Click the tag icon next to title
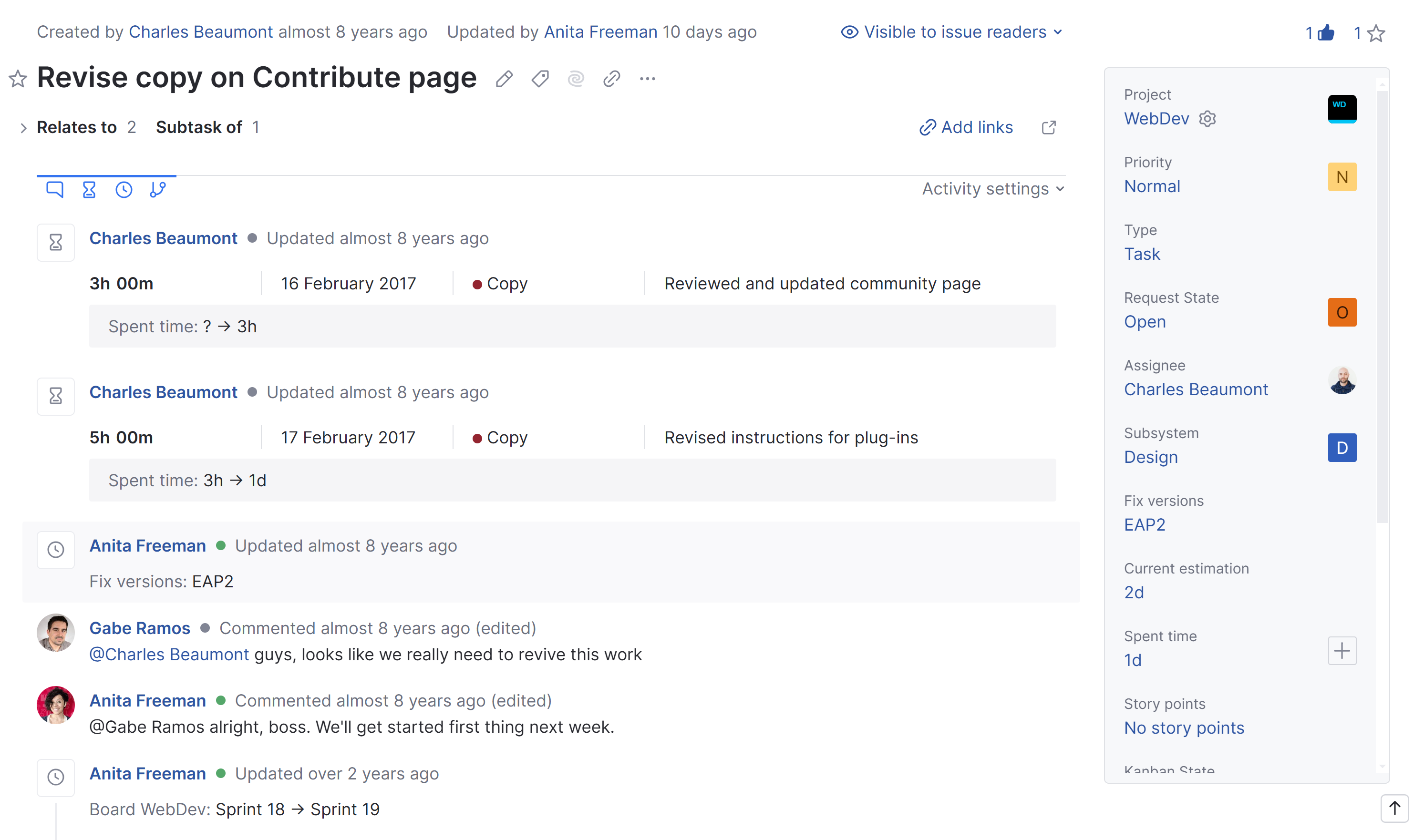This screenshot has height=840, width=1424. click(x=540, y=79)
